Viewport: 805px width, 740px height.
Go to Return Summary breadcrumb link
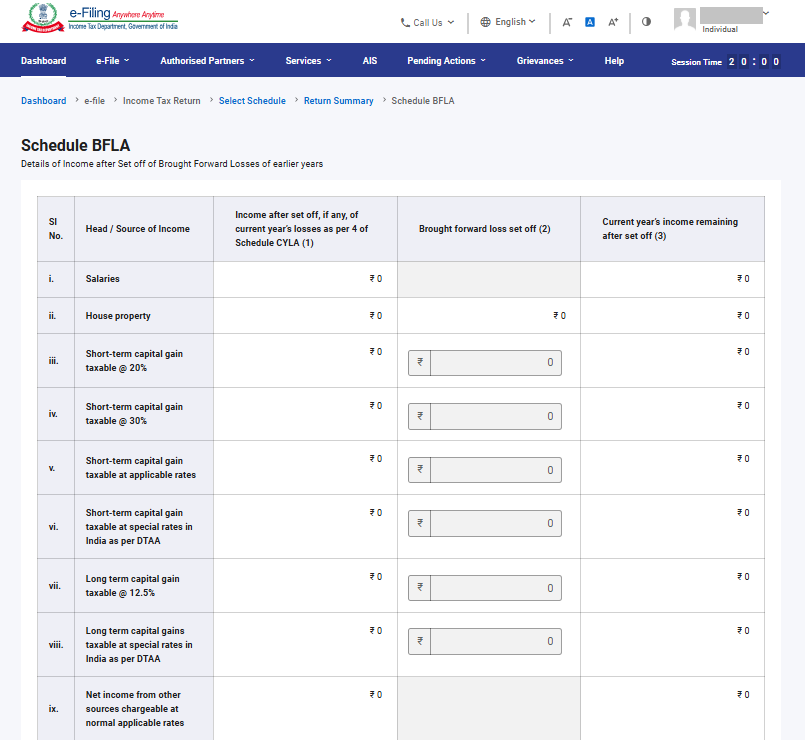[x=338, y=101]
